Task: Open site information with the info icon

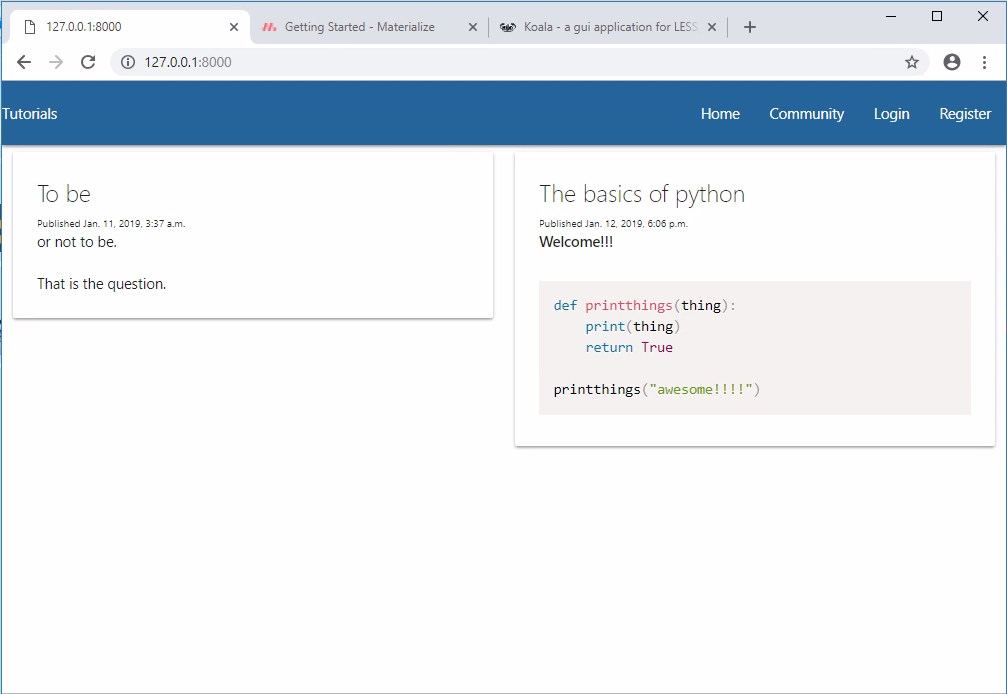Action: [126, 61]
